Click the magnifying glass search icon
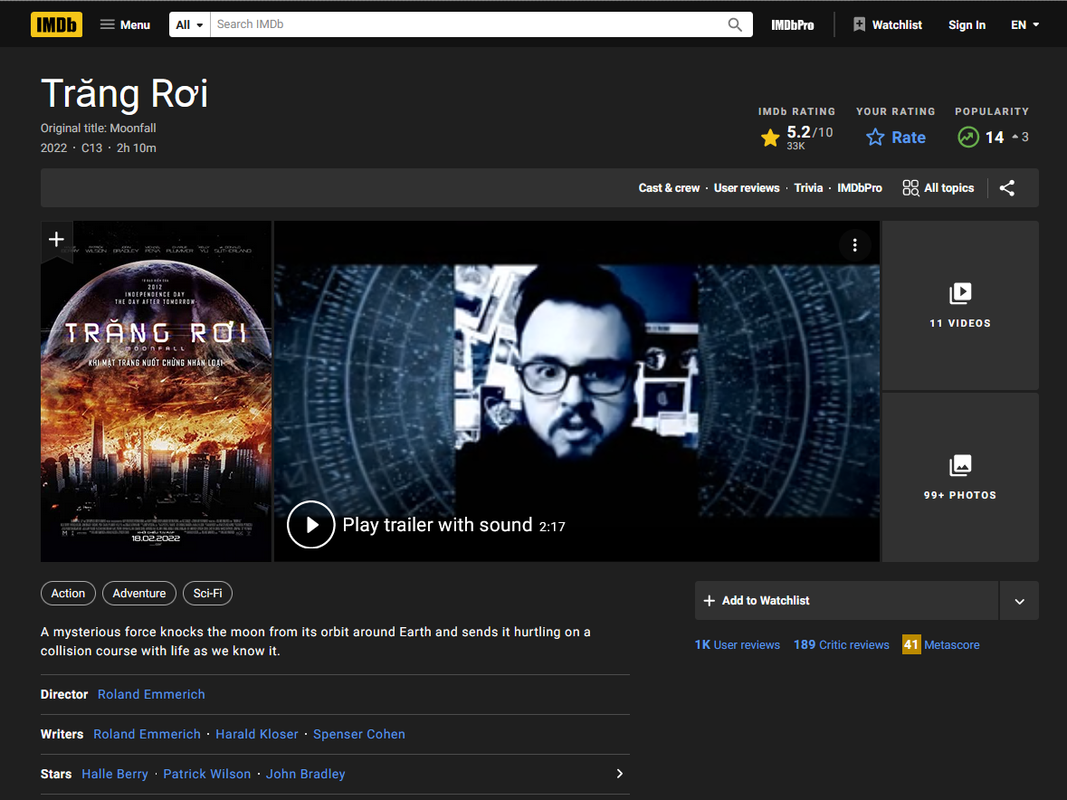Screen dimensions: 1067x800 tap(735, 25)
